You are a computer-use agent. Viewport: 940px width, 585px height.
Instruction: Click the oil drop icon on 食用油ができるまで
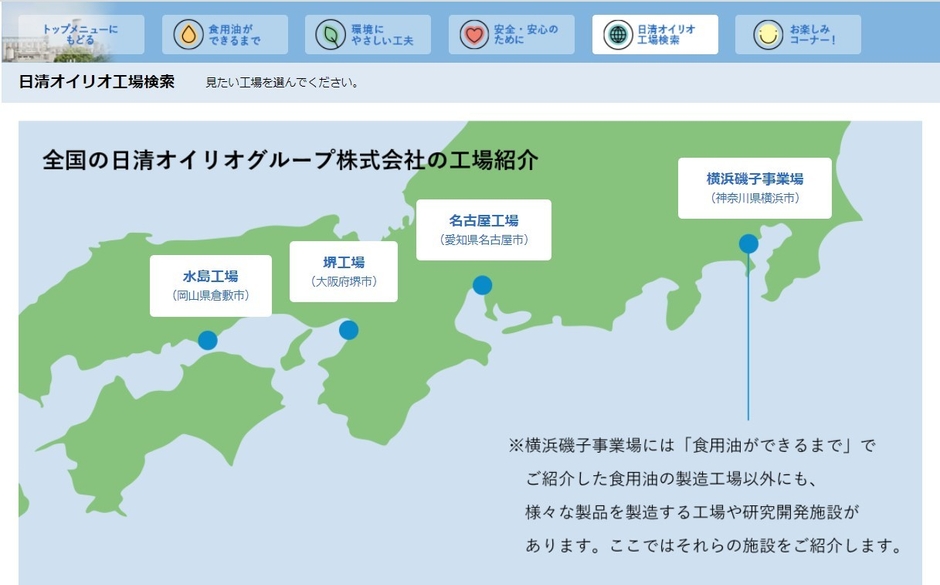(186, 32)
